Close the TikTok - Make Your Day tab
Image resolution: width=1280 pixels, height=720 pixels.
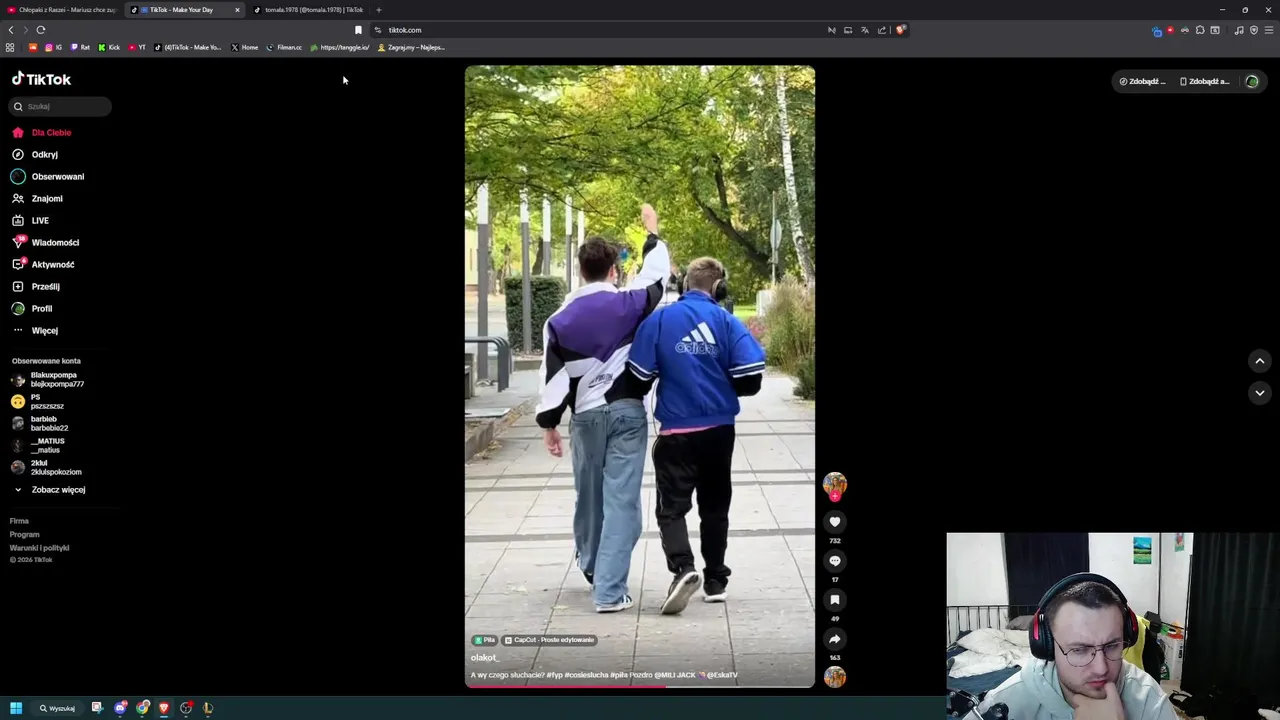tap(237, 10)
